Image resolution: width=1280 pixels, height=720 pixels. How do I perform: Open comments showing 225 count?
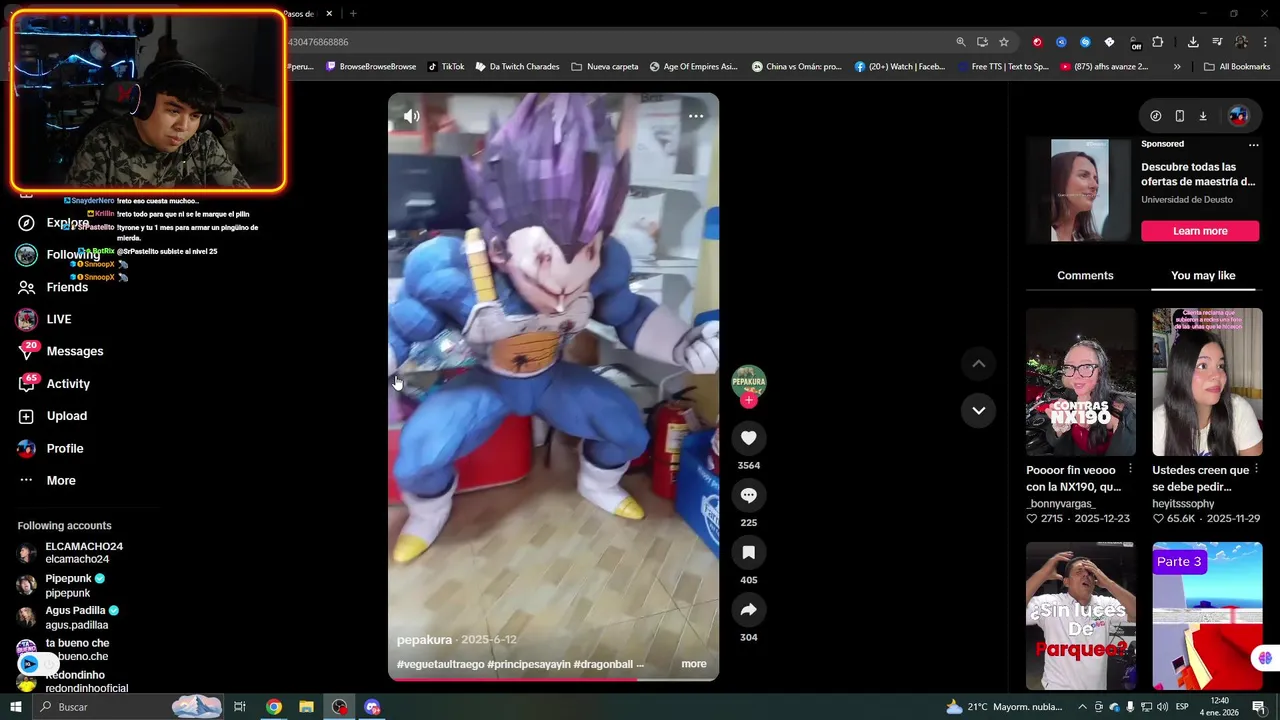click(x=748, y=495)
